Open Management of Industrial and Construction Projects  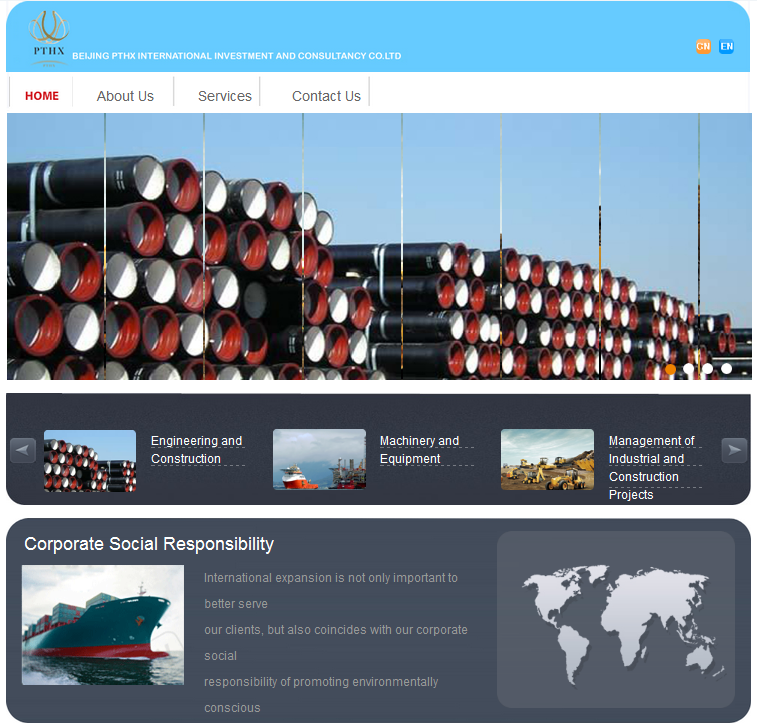pos(651,467)
